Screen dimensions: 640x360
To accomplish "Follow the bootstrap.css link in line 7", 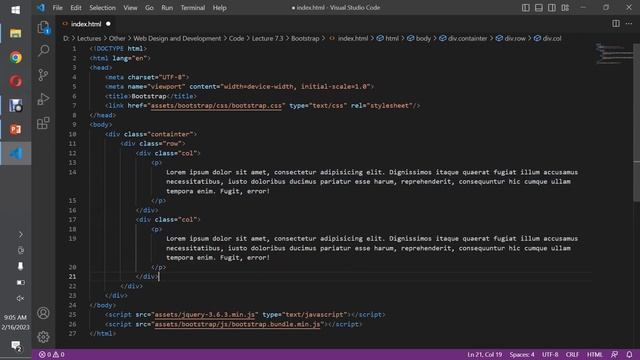I will (216, 106).
